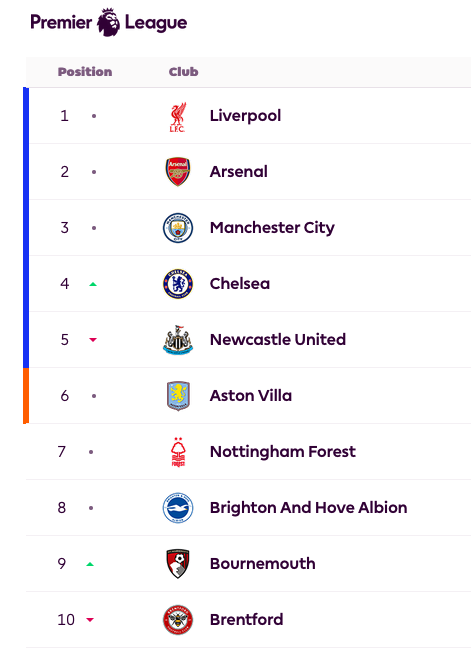Click the Brighton seagull badge

click(x=178, y=508)
